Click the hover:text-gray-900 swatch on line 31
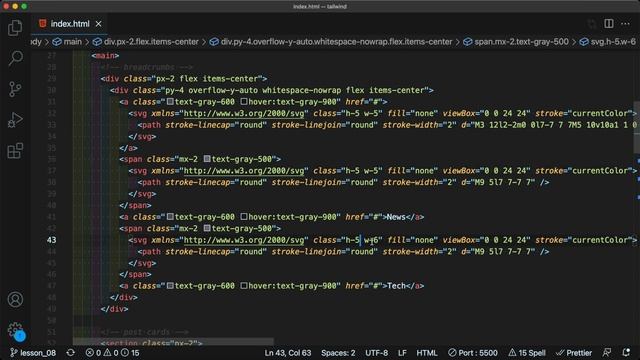Image resolution: width=640 pixels, height=360 pixels. pos(244,102)
